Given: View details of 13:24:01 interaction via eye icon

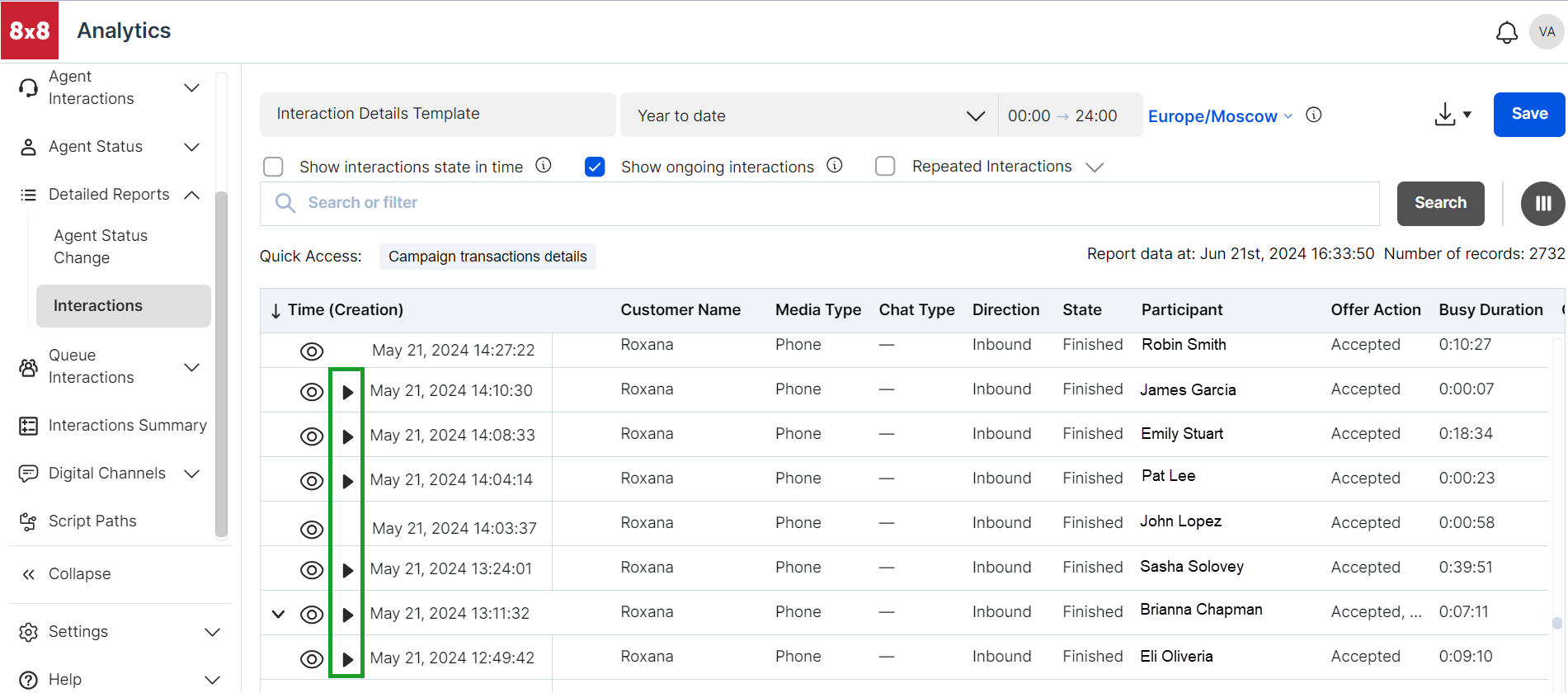Looking at the screenshot, I should (312, 570).
